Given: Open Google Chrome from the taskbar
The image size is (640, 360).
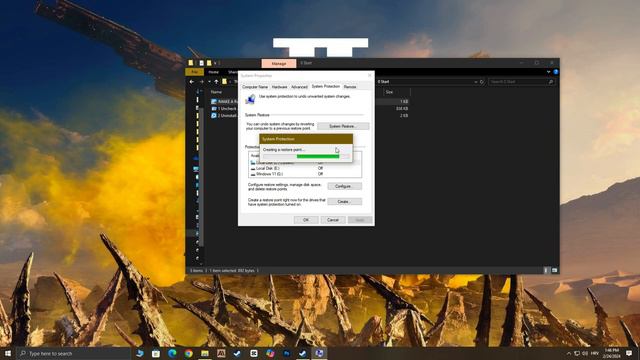Looking at the screenshot, I should (x=189, y=353).
